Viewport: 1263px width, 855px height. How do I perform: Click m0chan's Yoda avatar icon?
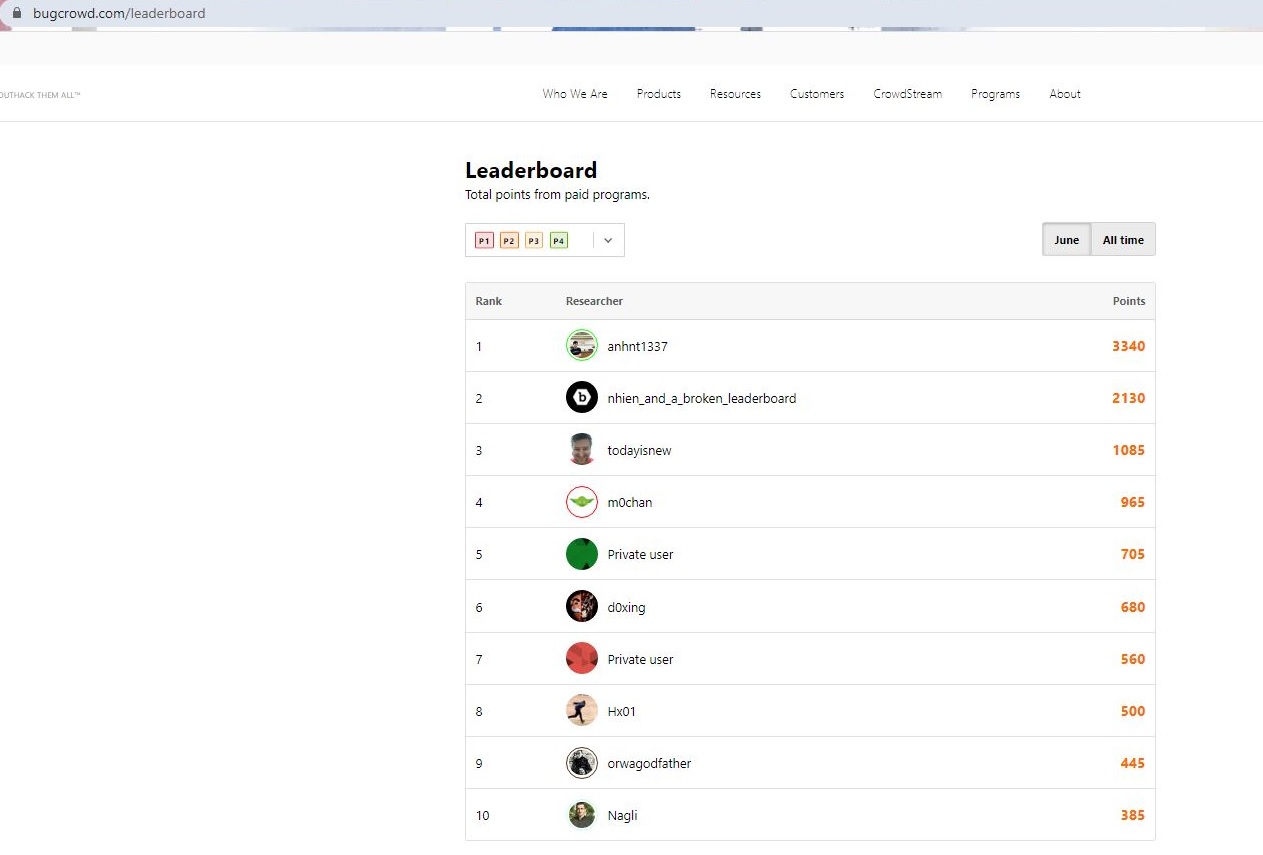581,502
